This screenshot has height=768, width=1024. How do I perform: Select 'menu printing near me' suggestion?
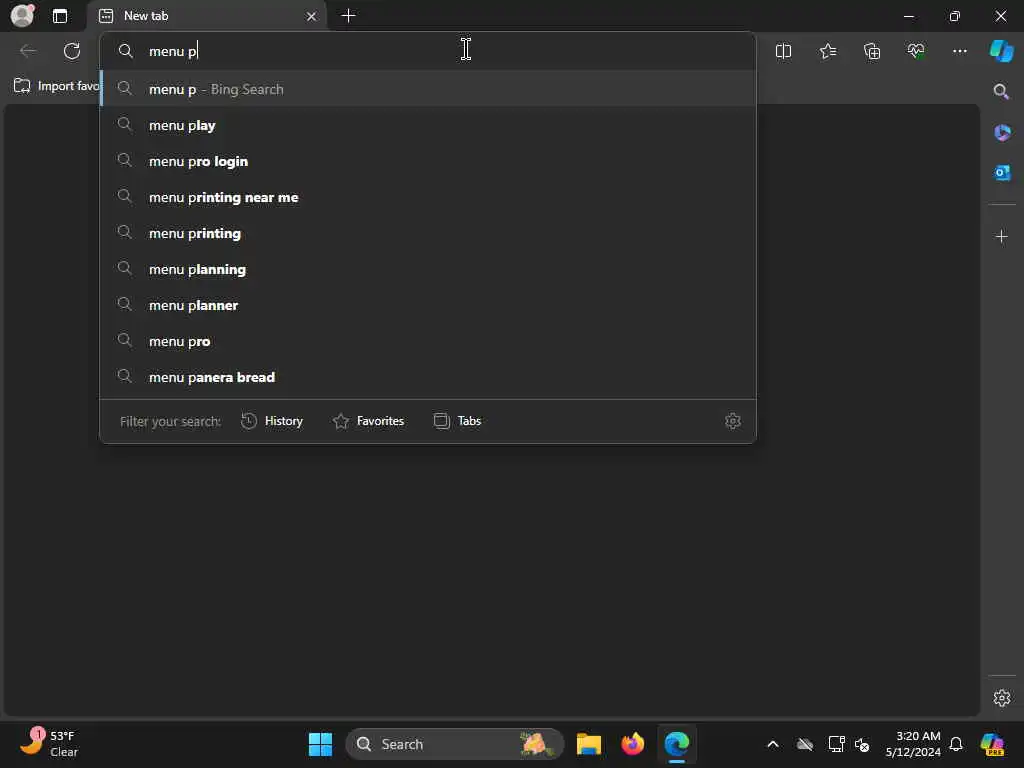click(428, 197)
